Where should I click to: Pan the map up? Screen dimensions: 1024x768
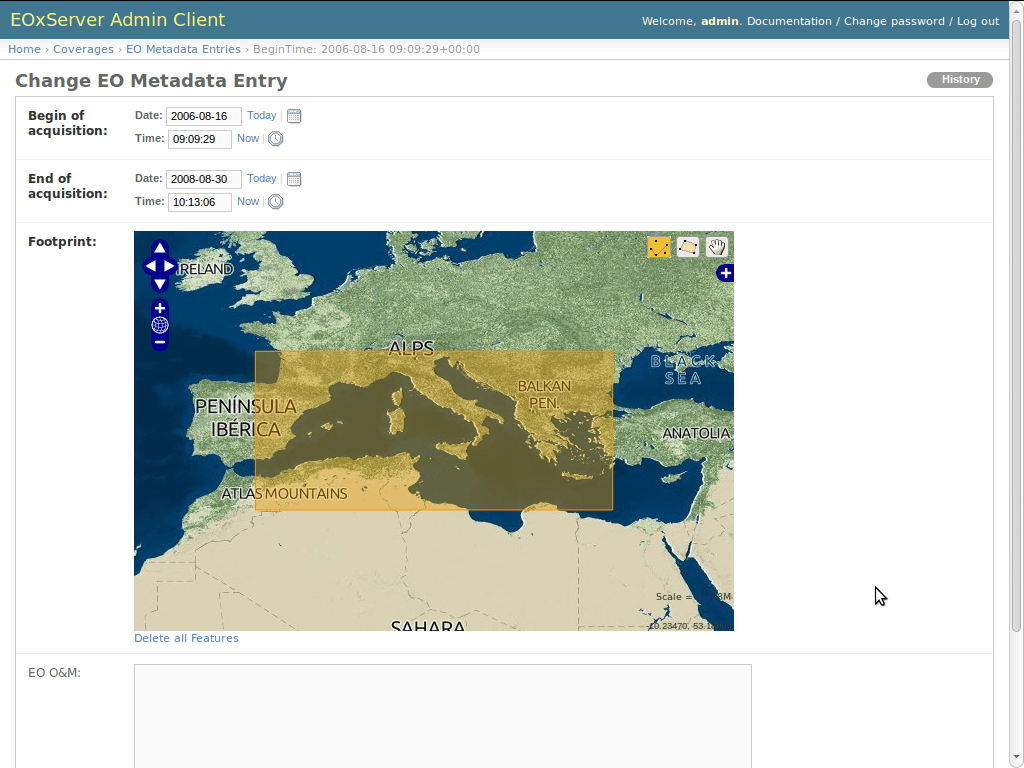(159, 248)
